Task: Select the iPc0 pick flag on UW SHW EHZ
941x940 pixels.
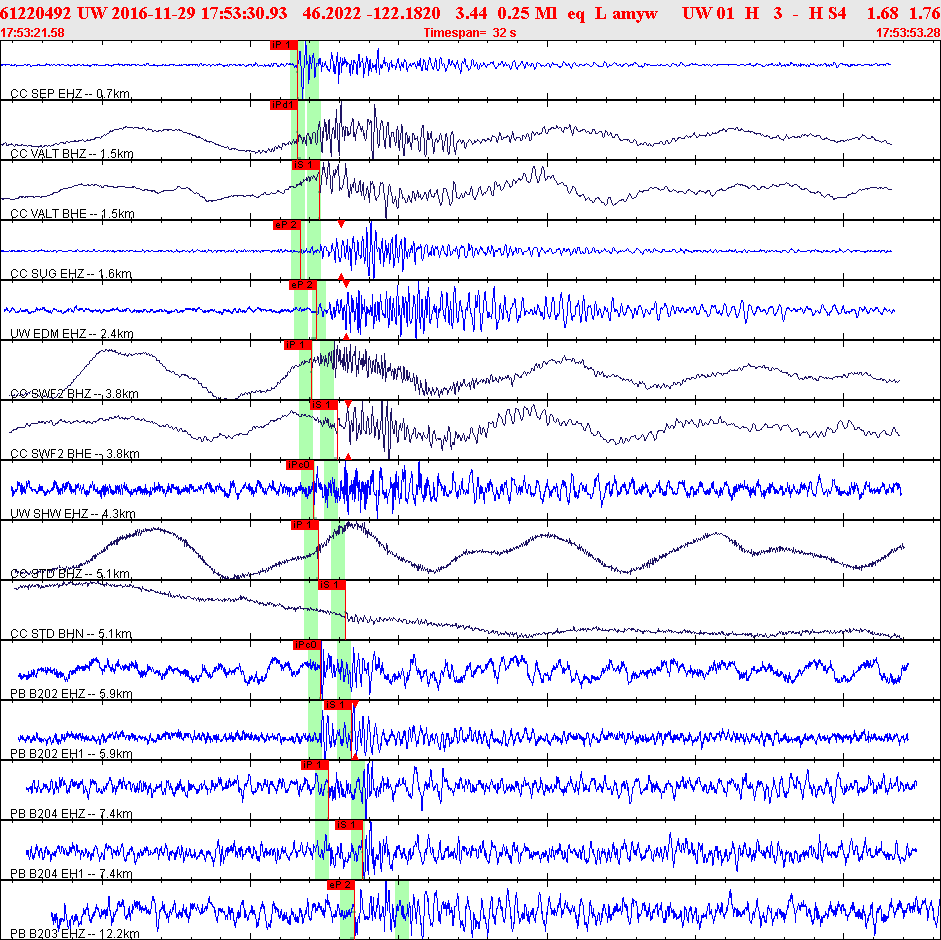Action: (300, 465)
